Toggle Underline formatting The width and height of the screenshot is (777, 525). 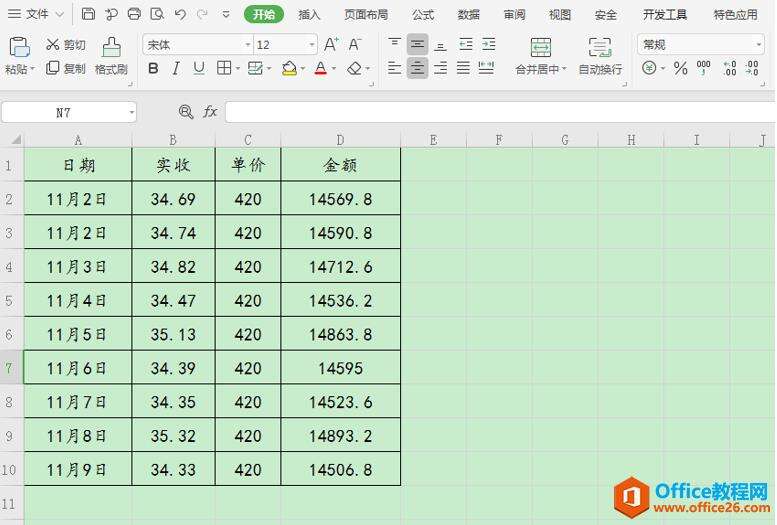click(x=199, y=68)
